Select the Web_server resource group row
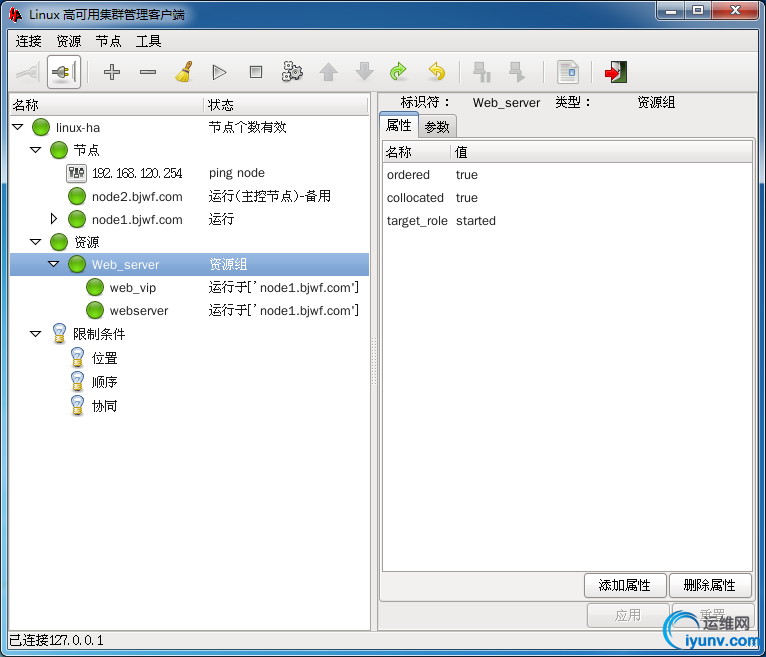 190,264
